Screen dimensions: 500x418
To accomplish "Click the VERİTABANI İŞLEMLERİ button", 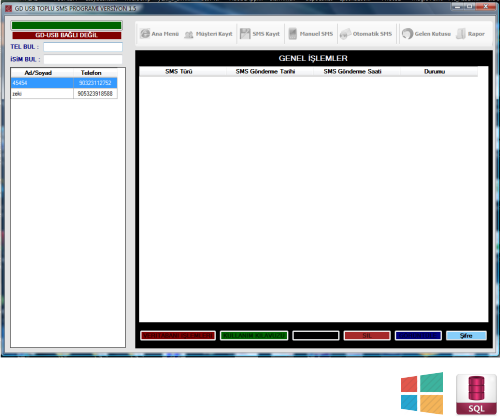I will click(178, 336).
